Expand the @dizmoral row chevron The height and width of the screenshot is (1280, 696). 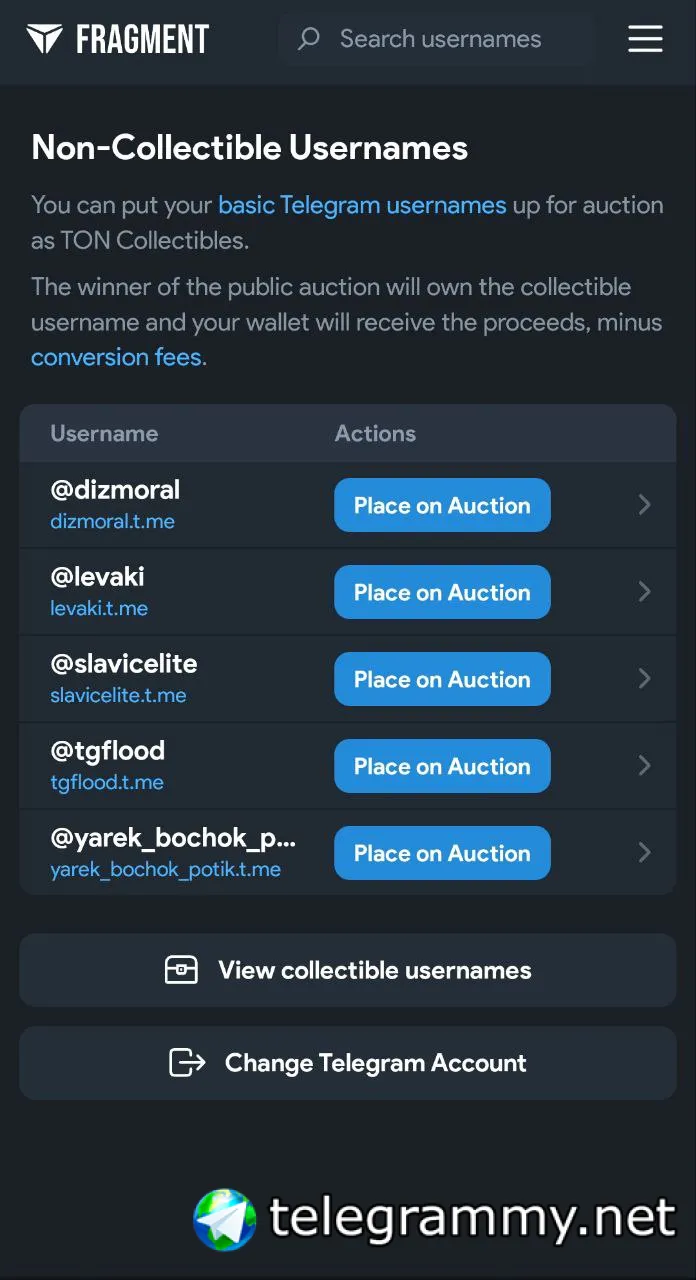pos(645,505)
